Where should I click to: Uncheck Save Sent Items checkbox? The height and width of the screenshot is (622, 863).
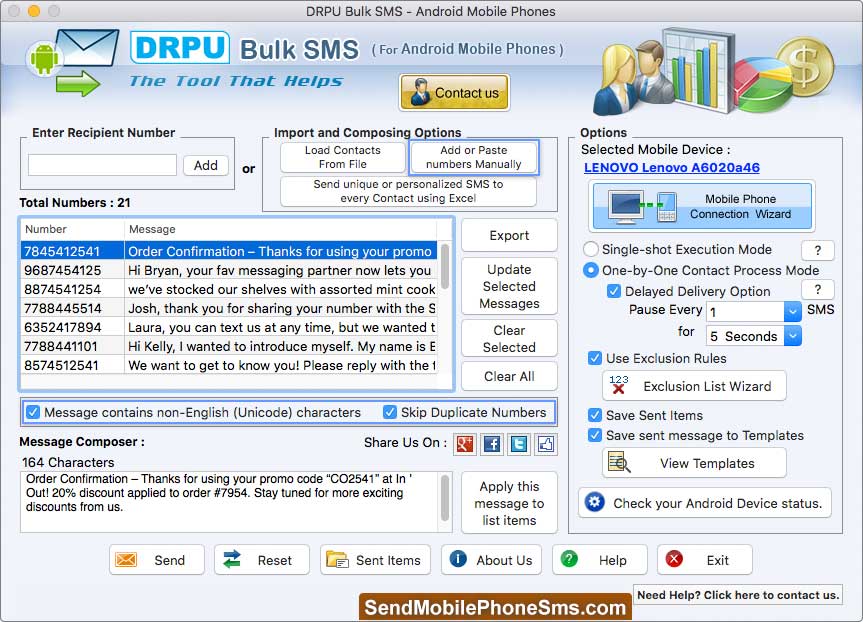594,415
